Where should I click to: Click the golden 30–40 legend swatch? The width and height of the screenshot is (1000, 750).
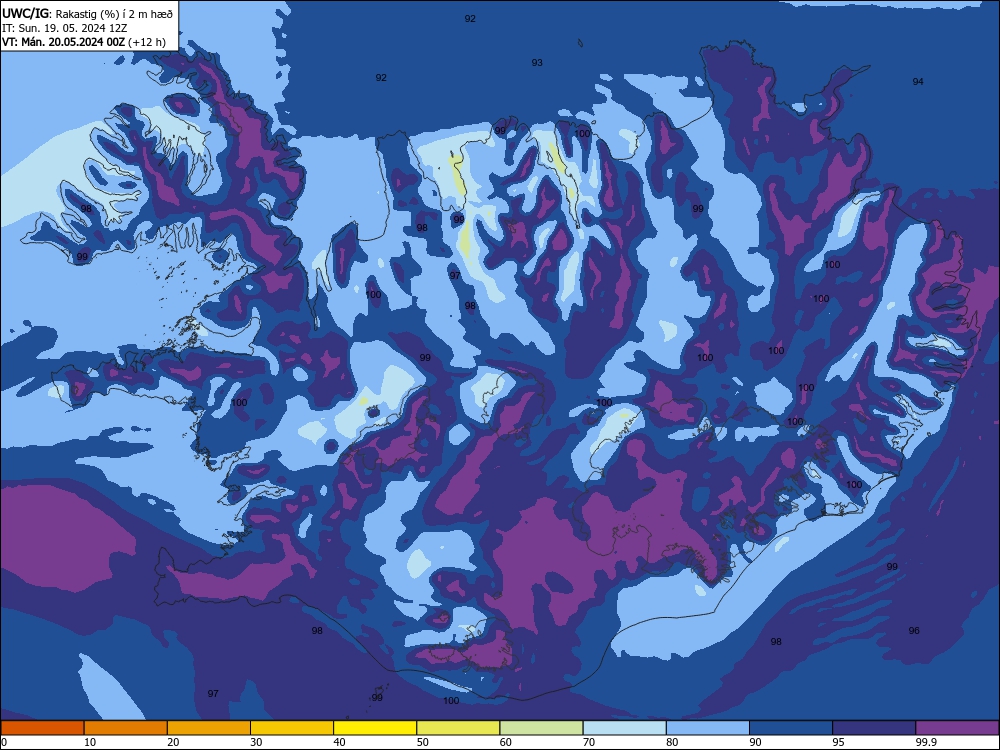pyautogui.click(x=292, y=728)
